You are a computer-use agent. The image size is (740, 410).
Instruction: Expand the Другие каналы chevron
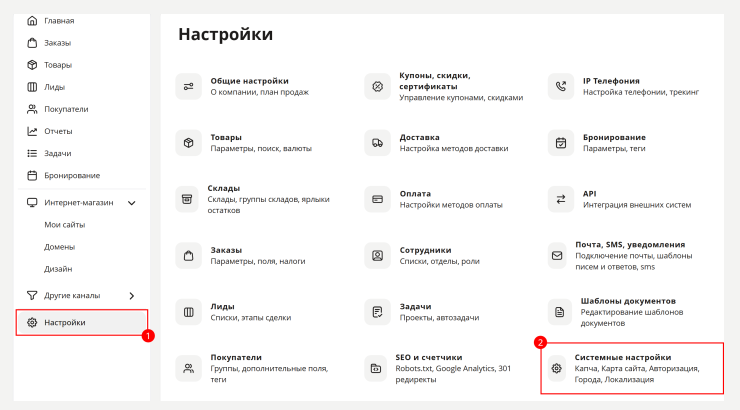(x=132, y=296)
